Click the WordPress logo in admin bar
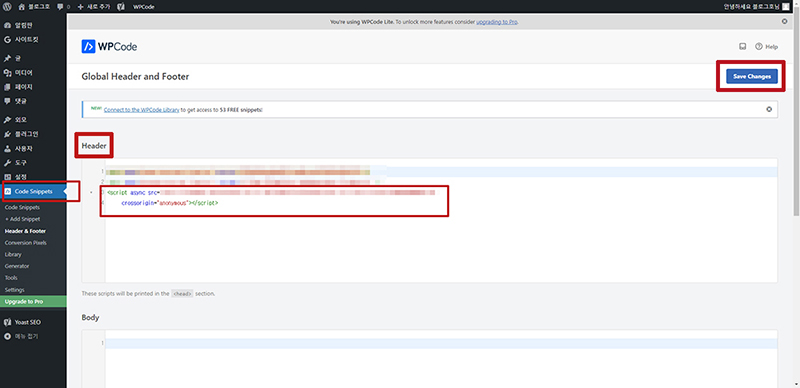Image resolution: width=800 pixels, height=388 pixels. tap(7, 7)
